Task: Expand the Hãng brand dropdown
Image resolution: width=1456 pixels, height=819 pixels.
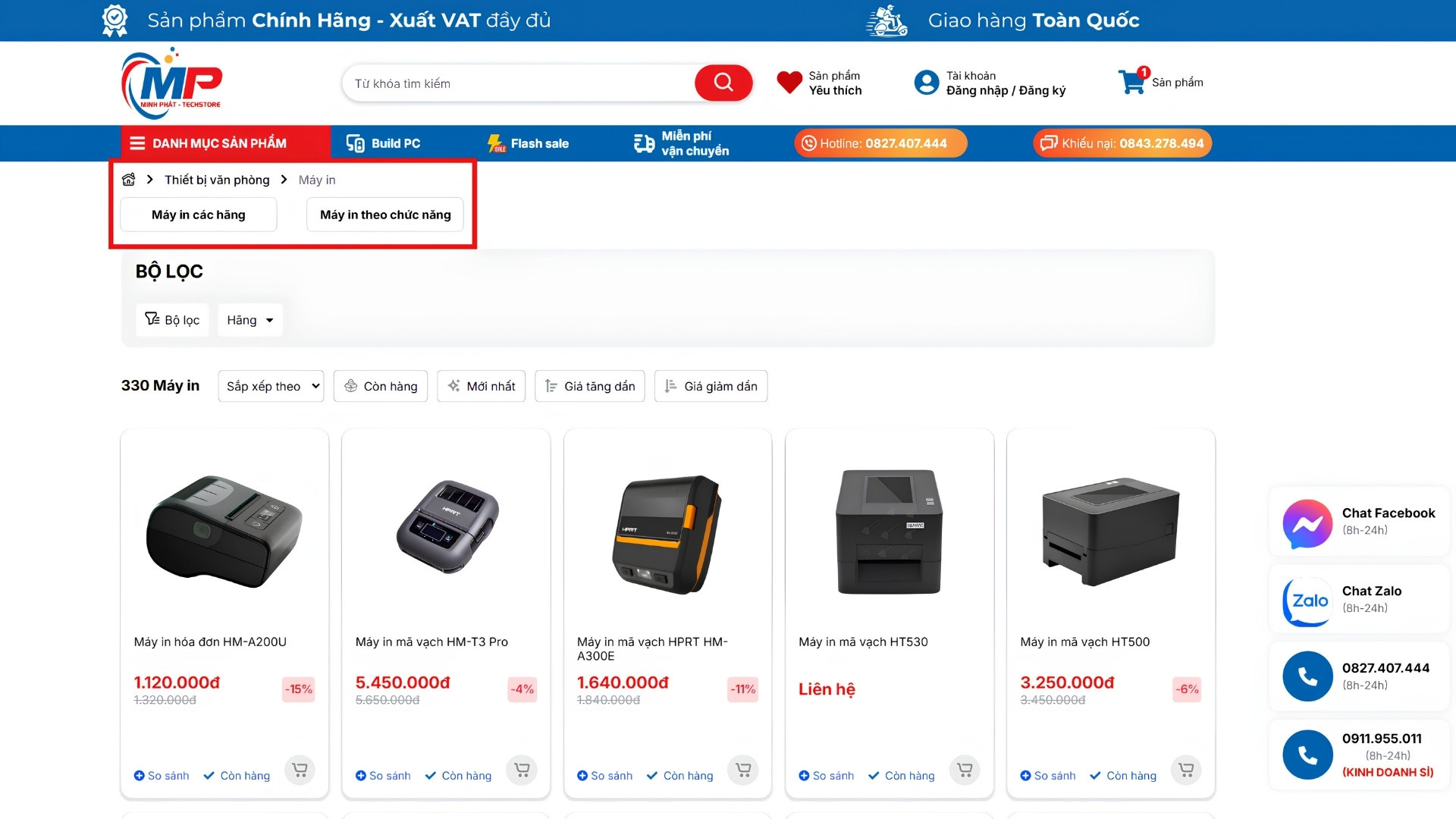Action: 250,320
